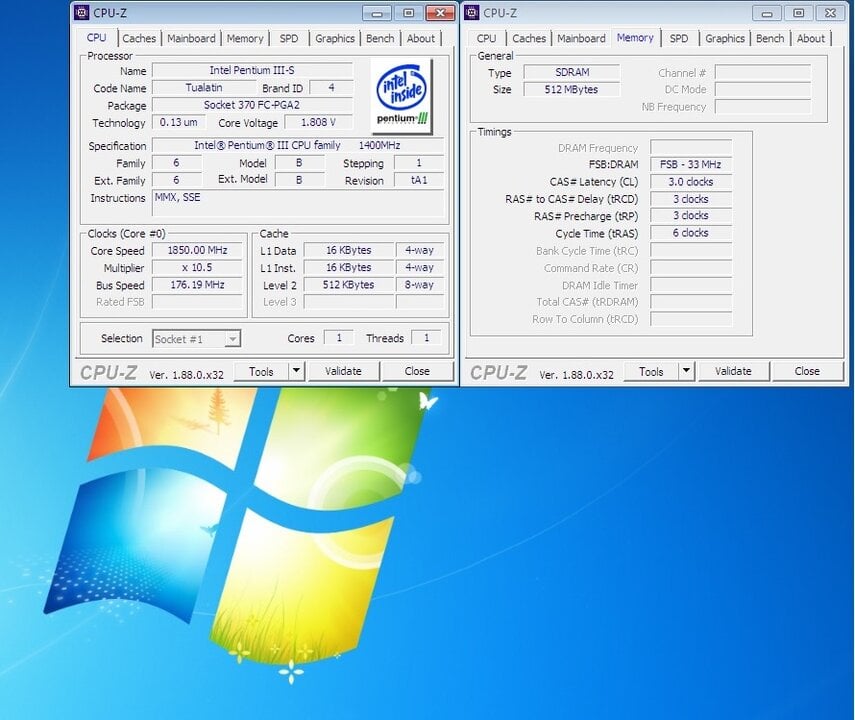Image resolution: width=855 pixels, height=720 pixels.
Task: Click Tools button in right window
Action: (x=651, y=371)
